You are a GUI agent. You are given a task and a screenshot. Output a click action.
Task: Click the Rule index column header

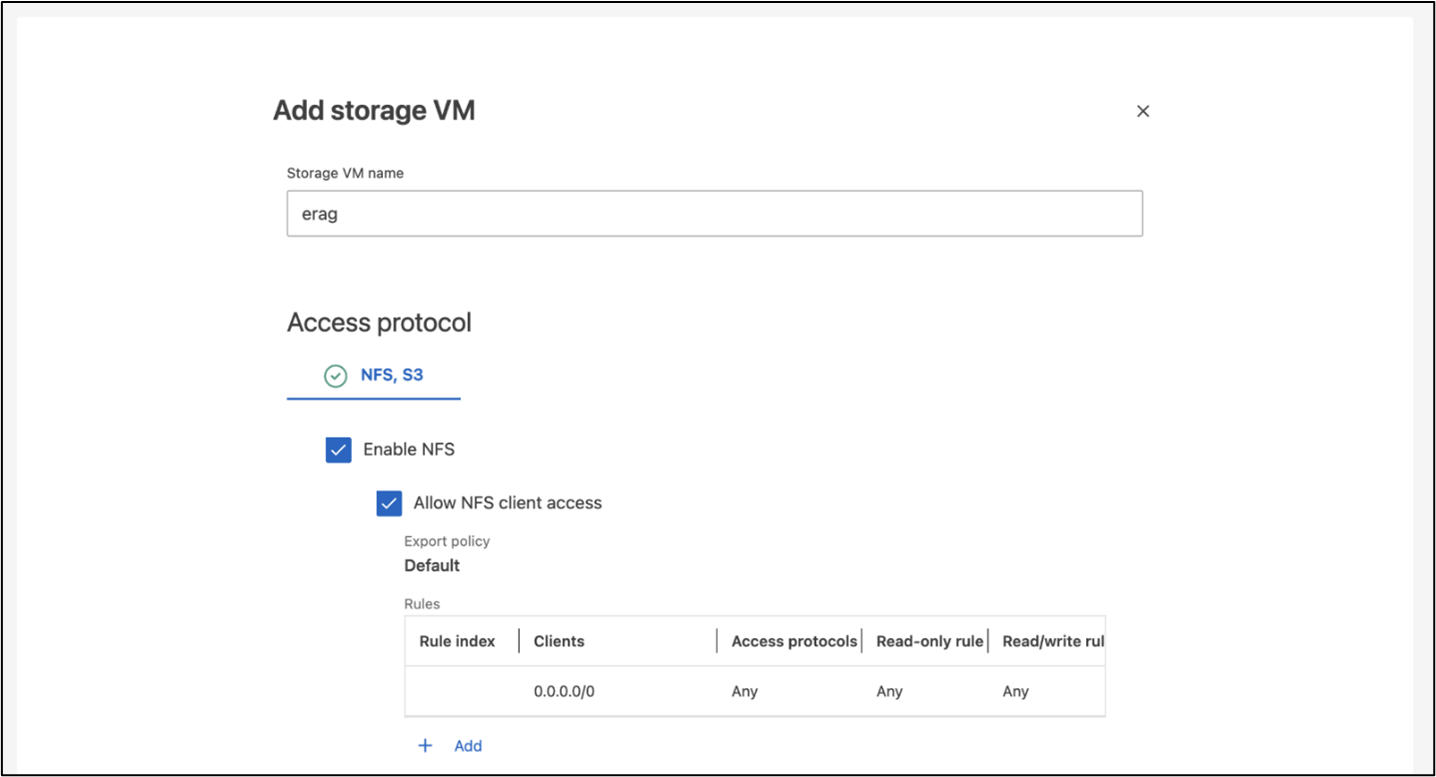pyautogui.click(x=457, y=641)
